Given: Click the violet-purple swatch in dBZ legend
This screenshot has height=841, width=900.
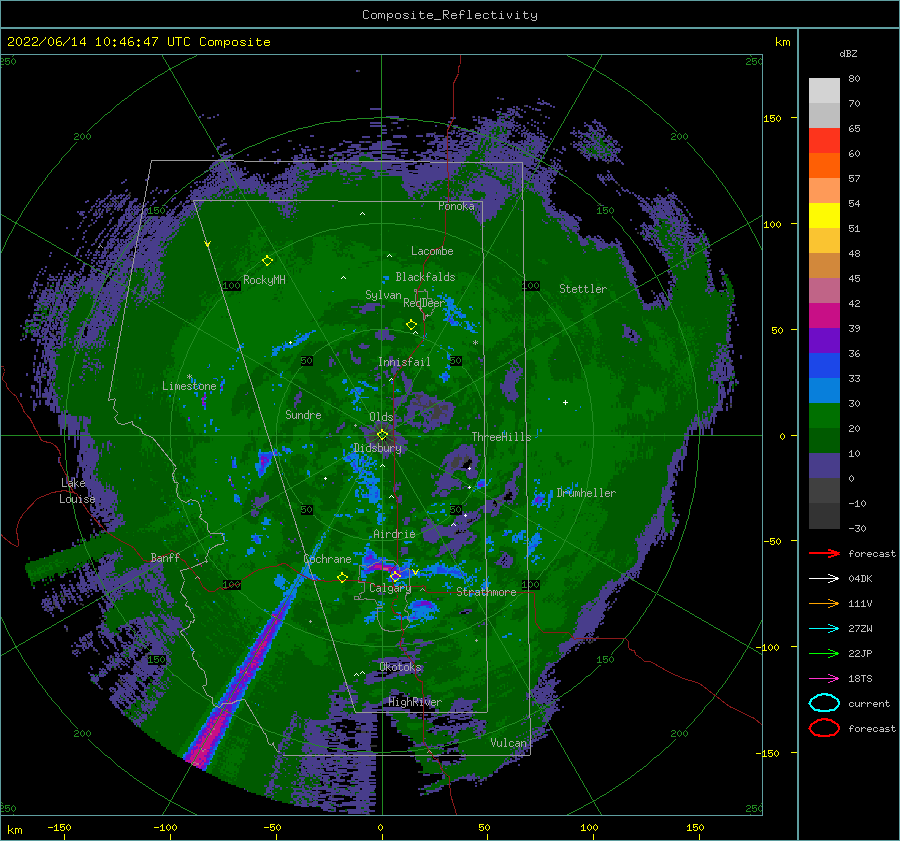Looking at the screenshot, I should pos(824,340).
